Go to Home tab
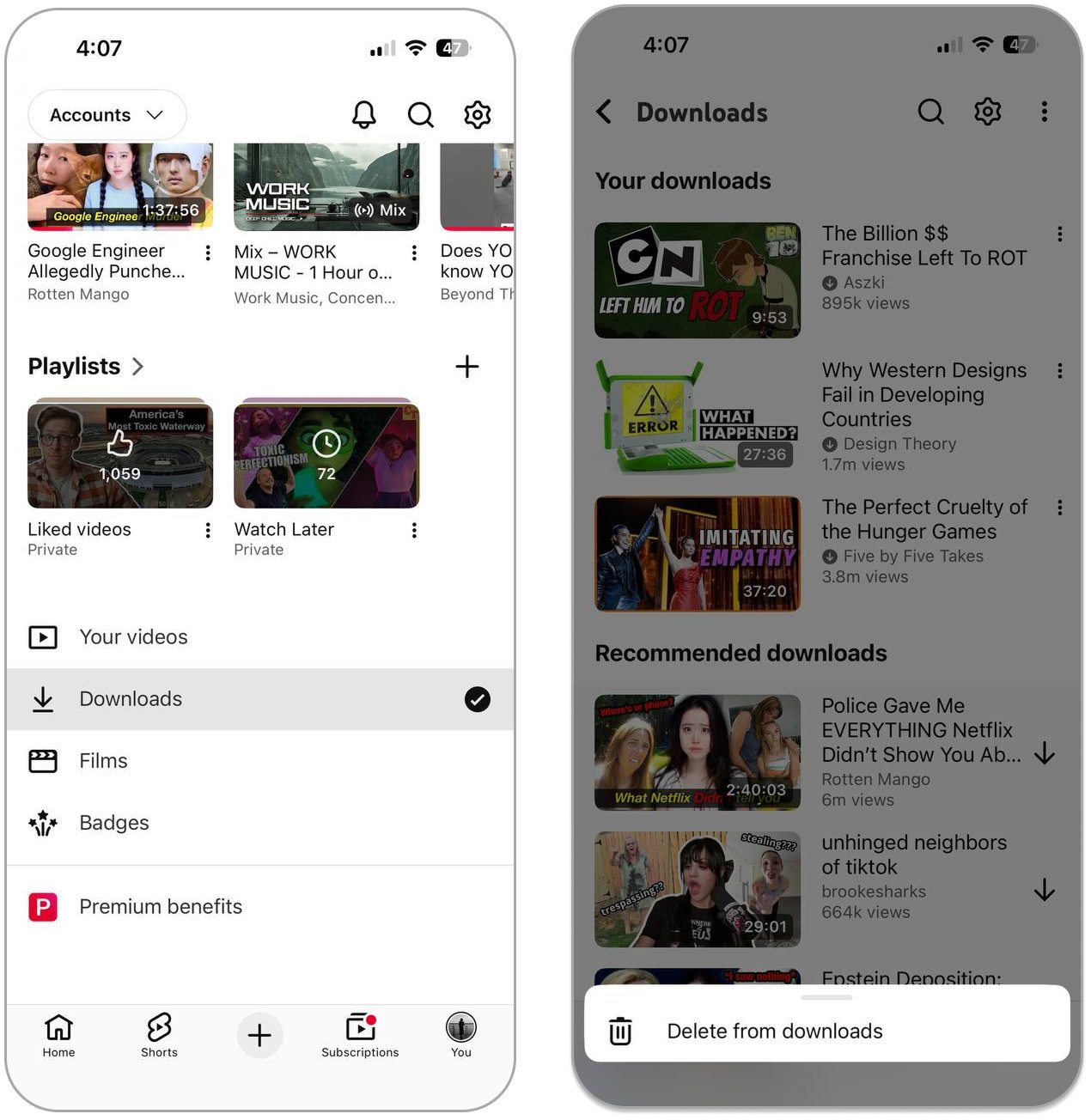 click(58, 1035)
